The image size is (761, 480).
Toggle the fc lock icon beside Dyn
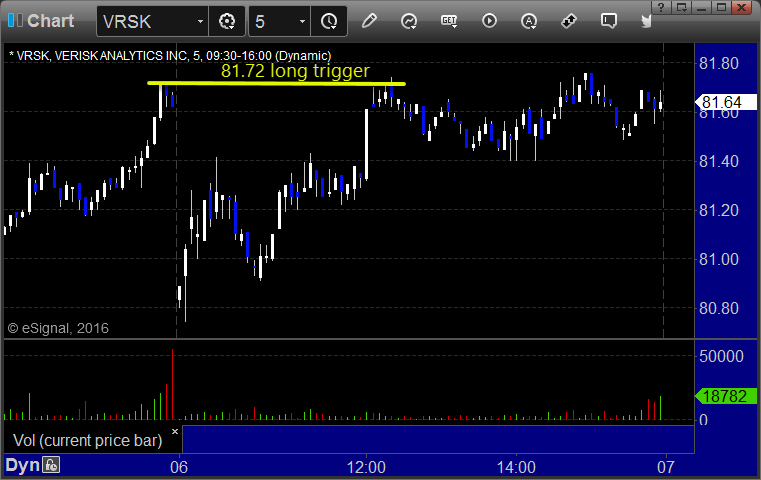[50, 465]
